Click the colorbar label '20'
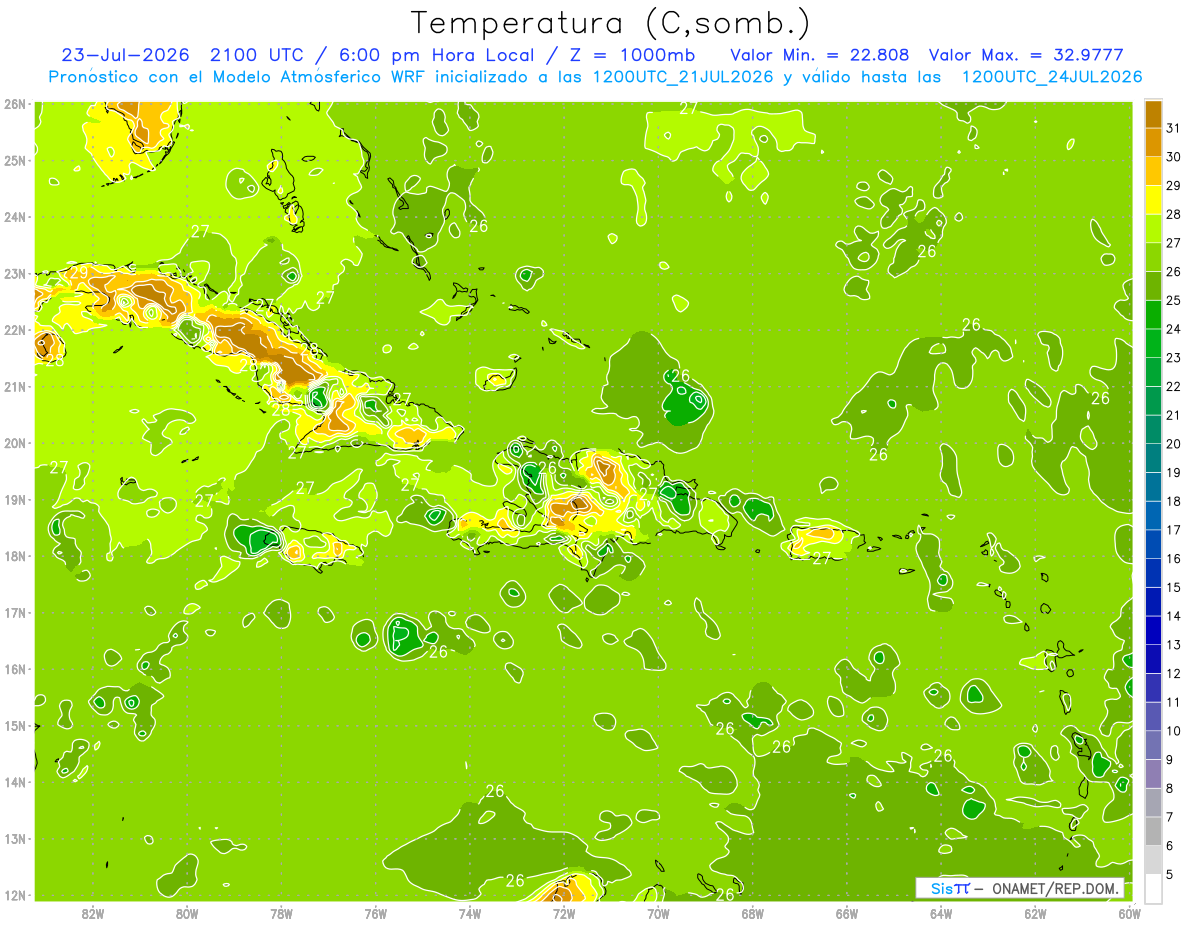Viewport: 1200px width, 927px height. pos(1174,444)
